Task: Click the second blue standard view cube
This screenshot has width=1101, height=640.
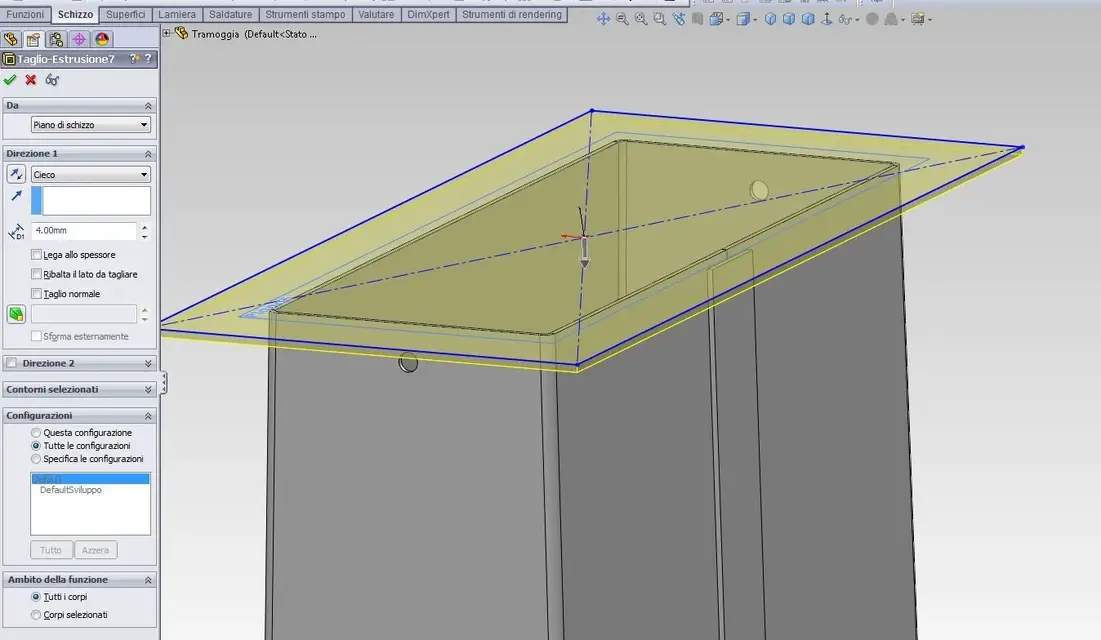Action: coord(789,19)
